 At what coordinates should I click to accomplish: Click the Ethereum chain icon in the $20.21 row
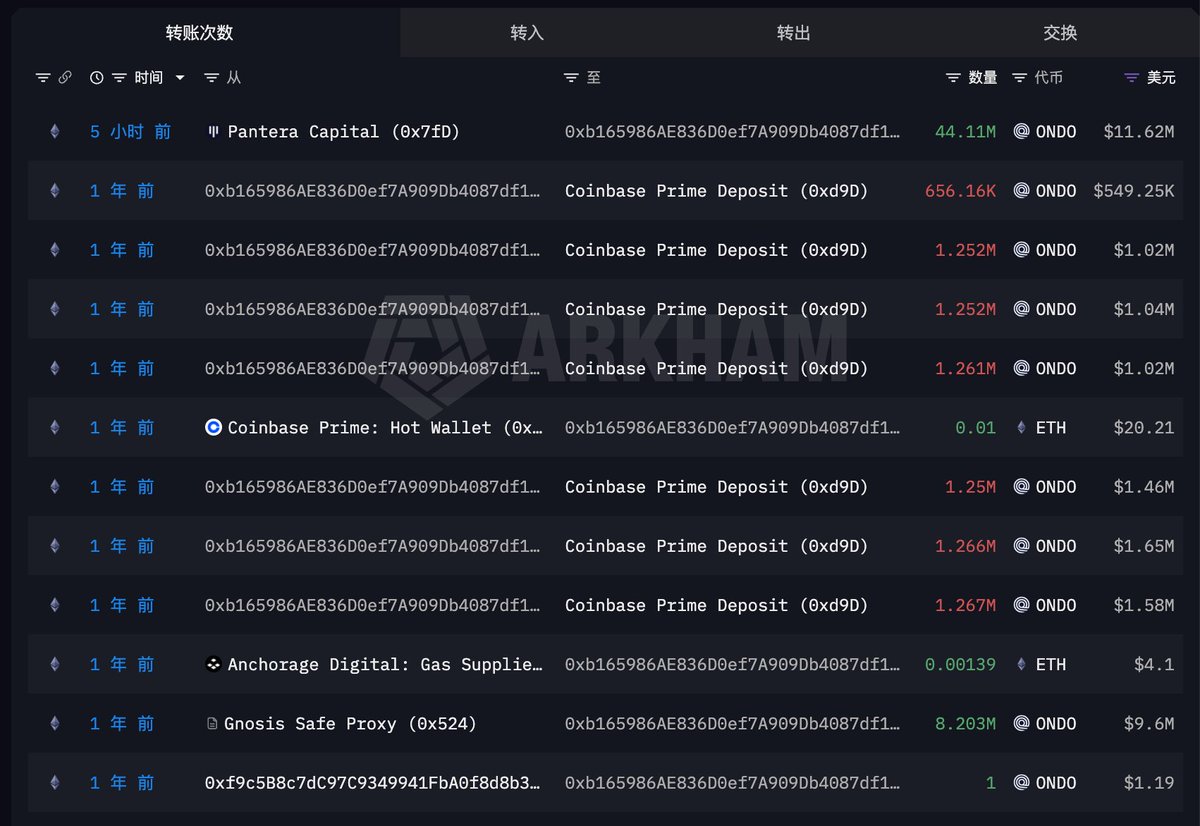click(55, 427)
